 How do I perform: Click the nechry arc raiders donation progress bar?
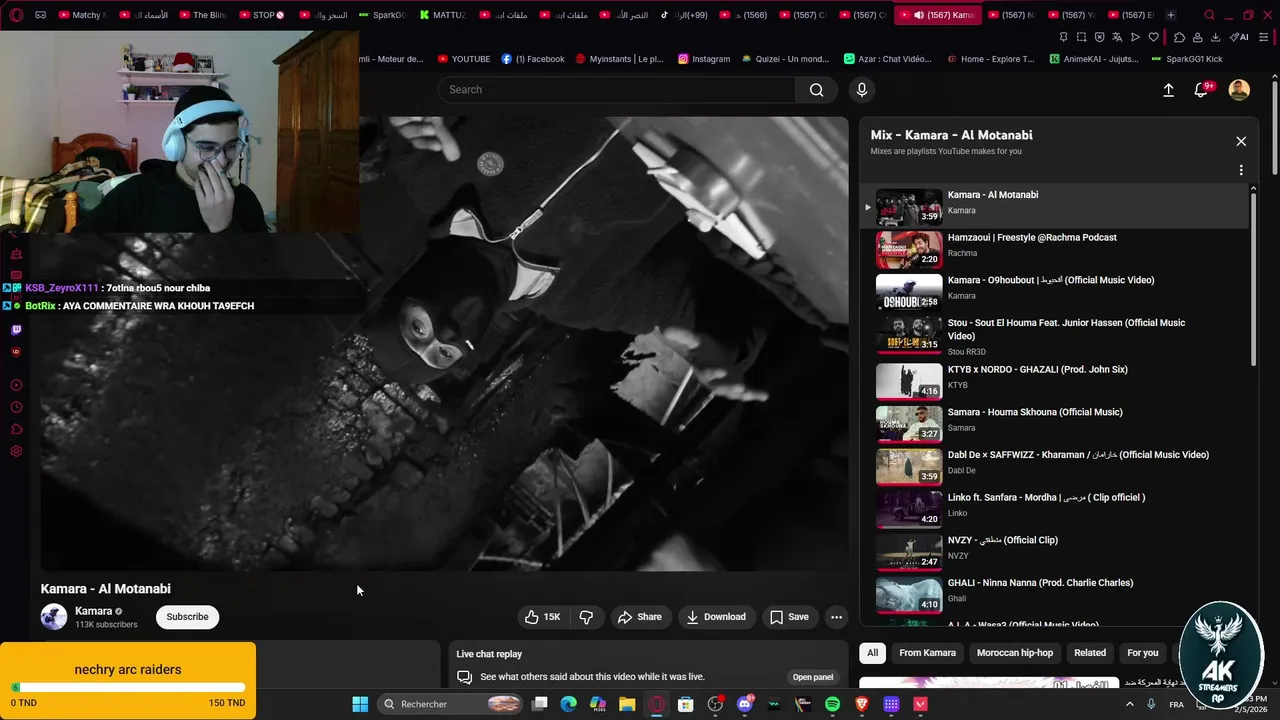(x=128, y=687)
